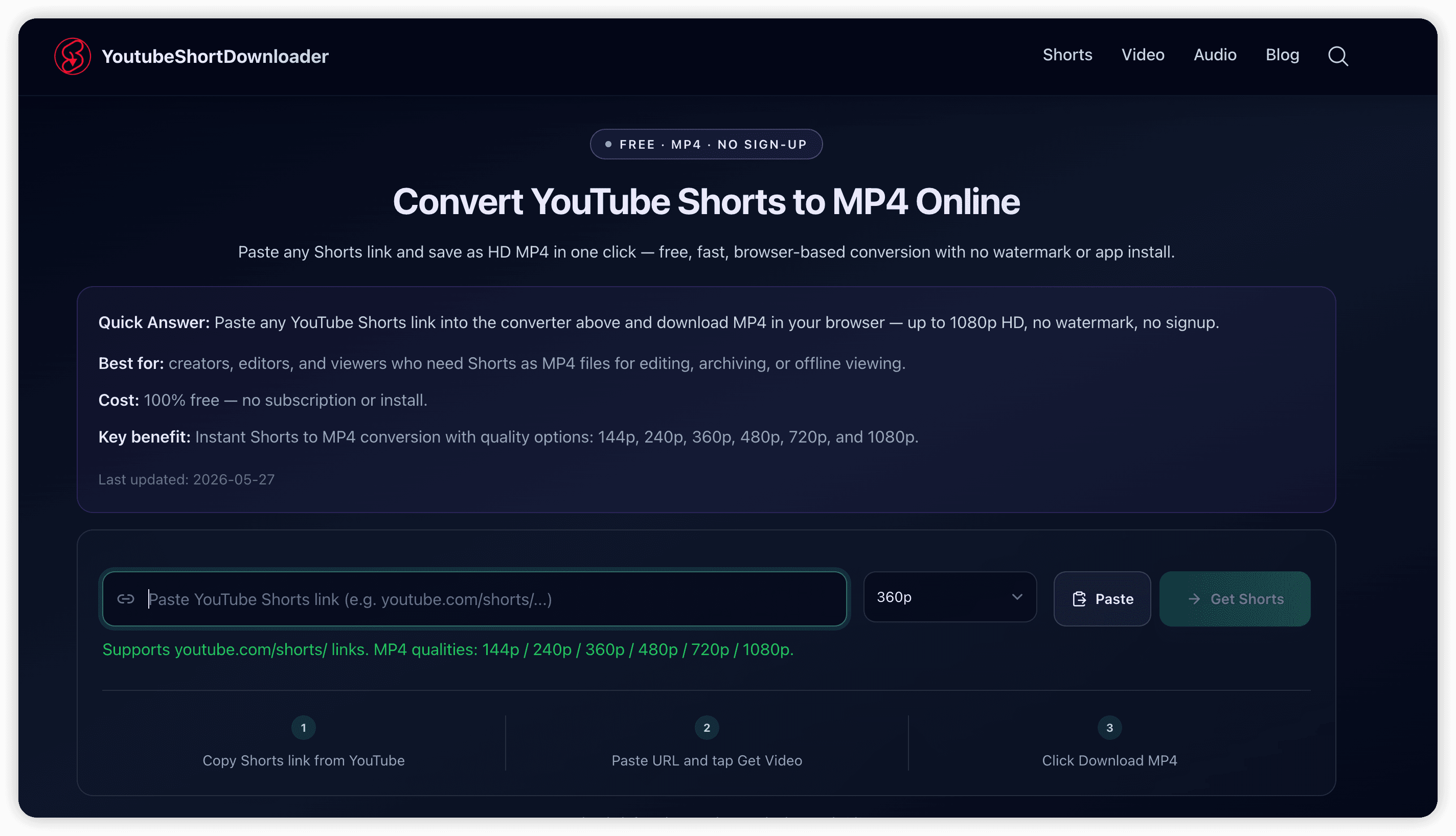Click 'Last updated: 2026-05-27' text
This screenshot has width=1456, height=836.
(186, 479)
